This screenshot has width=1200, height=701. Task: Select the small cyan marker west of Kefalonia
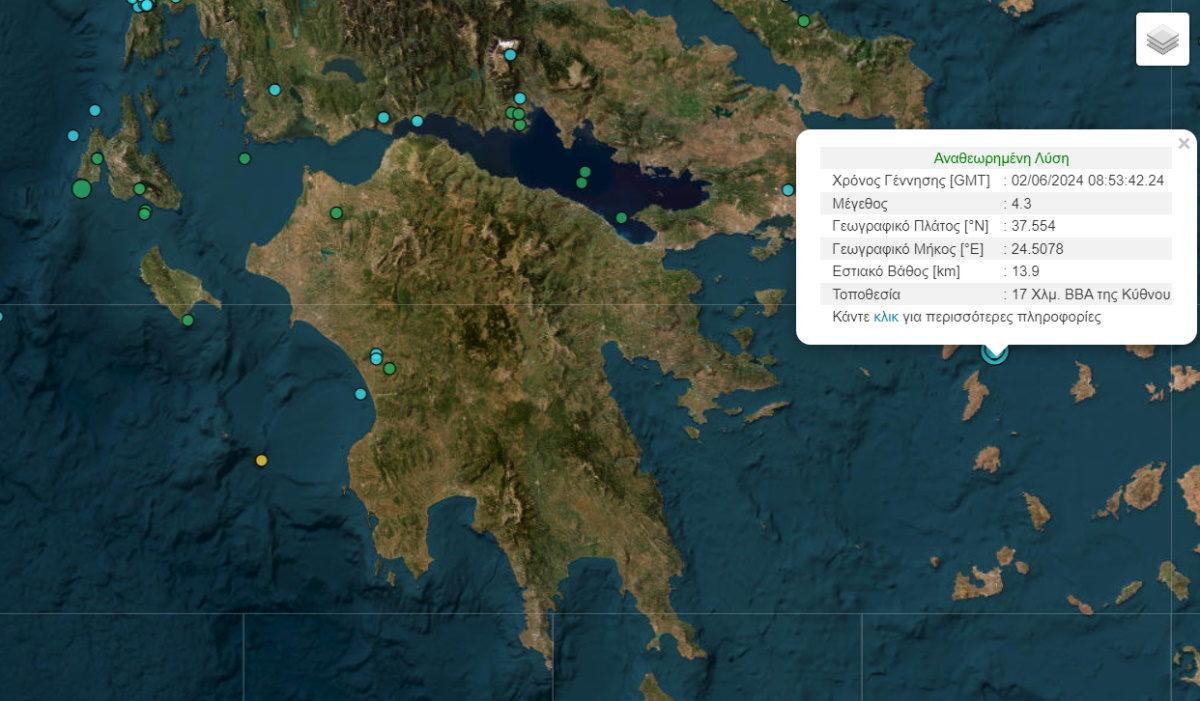click(x=74, y=134)
